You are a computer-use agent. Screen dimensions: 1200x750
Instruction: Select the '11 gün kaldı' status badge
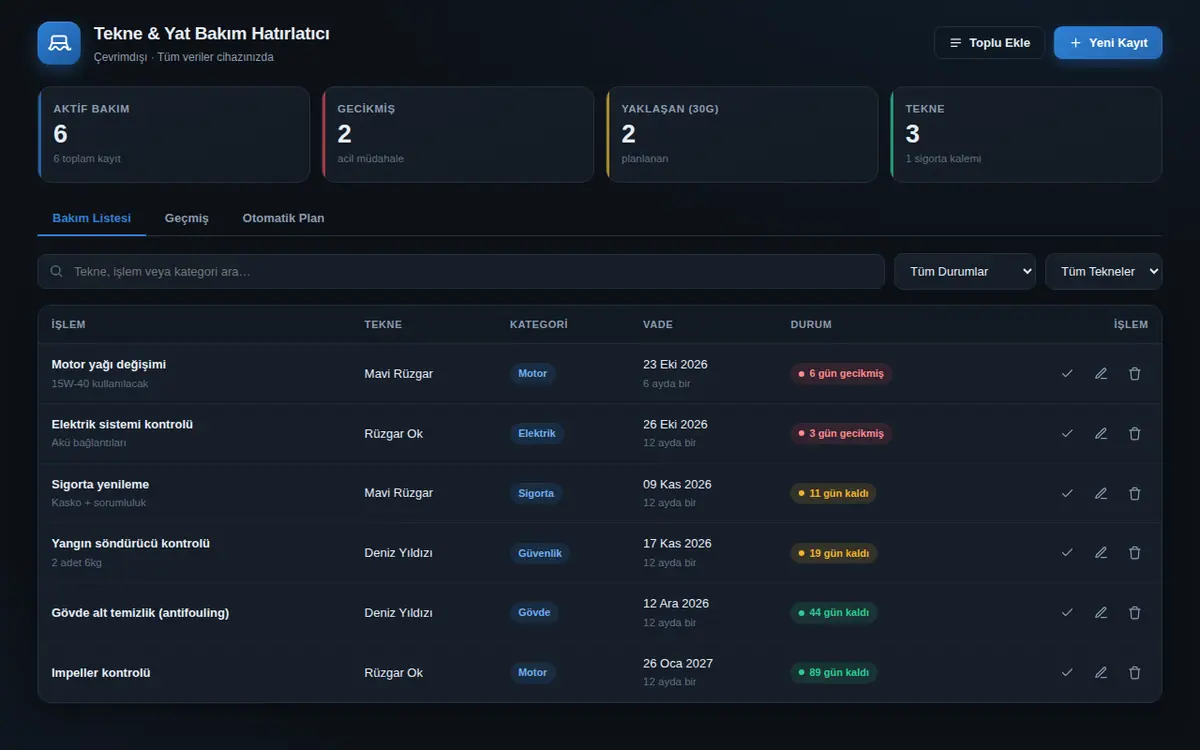pyautogui.click(x=833, y=493)
